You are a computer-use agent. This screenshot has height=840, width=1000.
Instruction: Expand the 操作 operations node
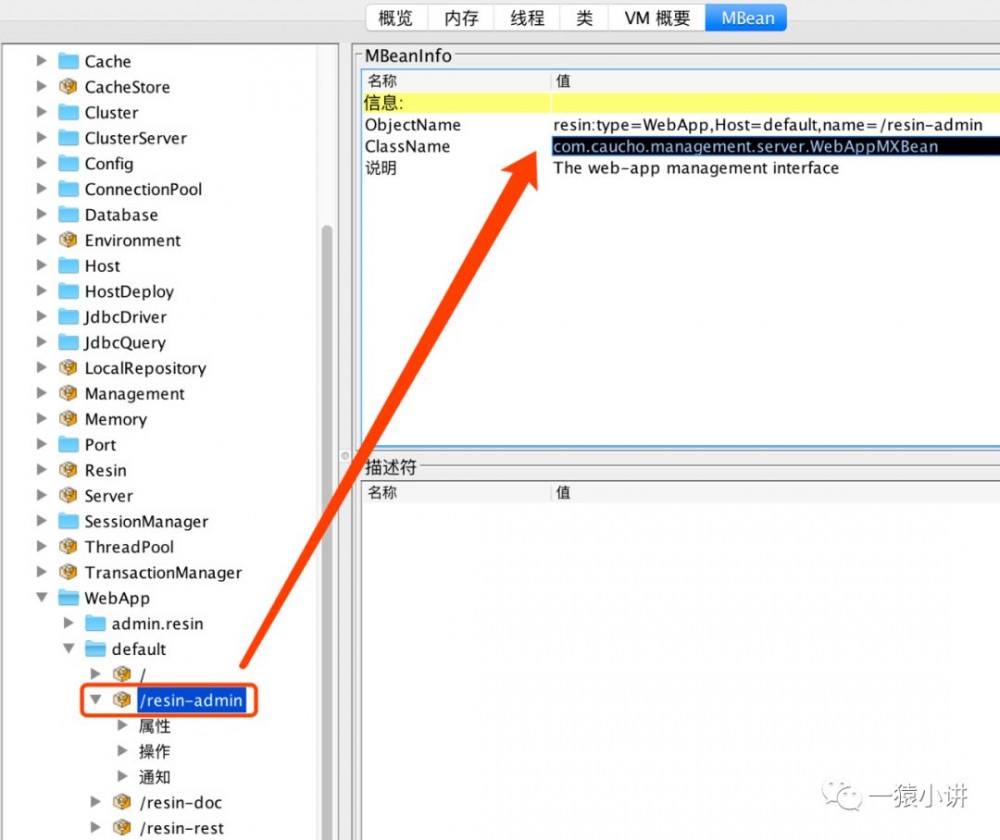coord(122,751)
